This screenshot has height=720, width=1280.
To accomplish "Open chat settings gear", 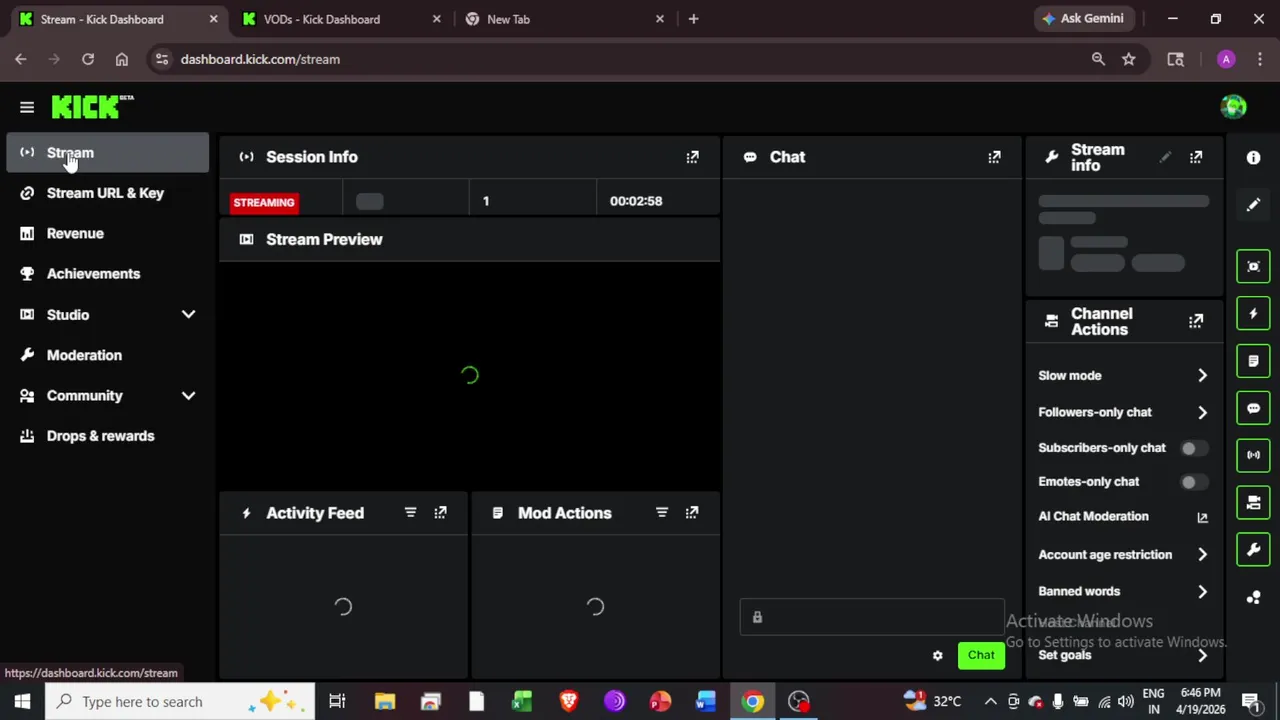I will tap(937, 656).
